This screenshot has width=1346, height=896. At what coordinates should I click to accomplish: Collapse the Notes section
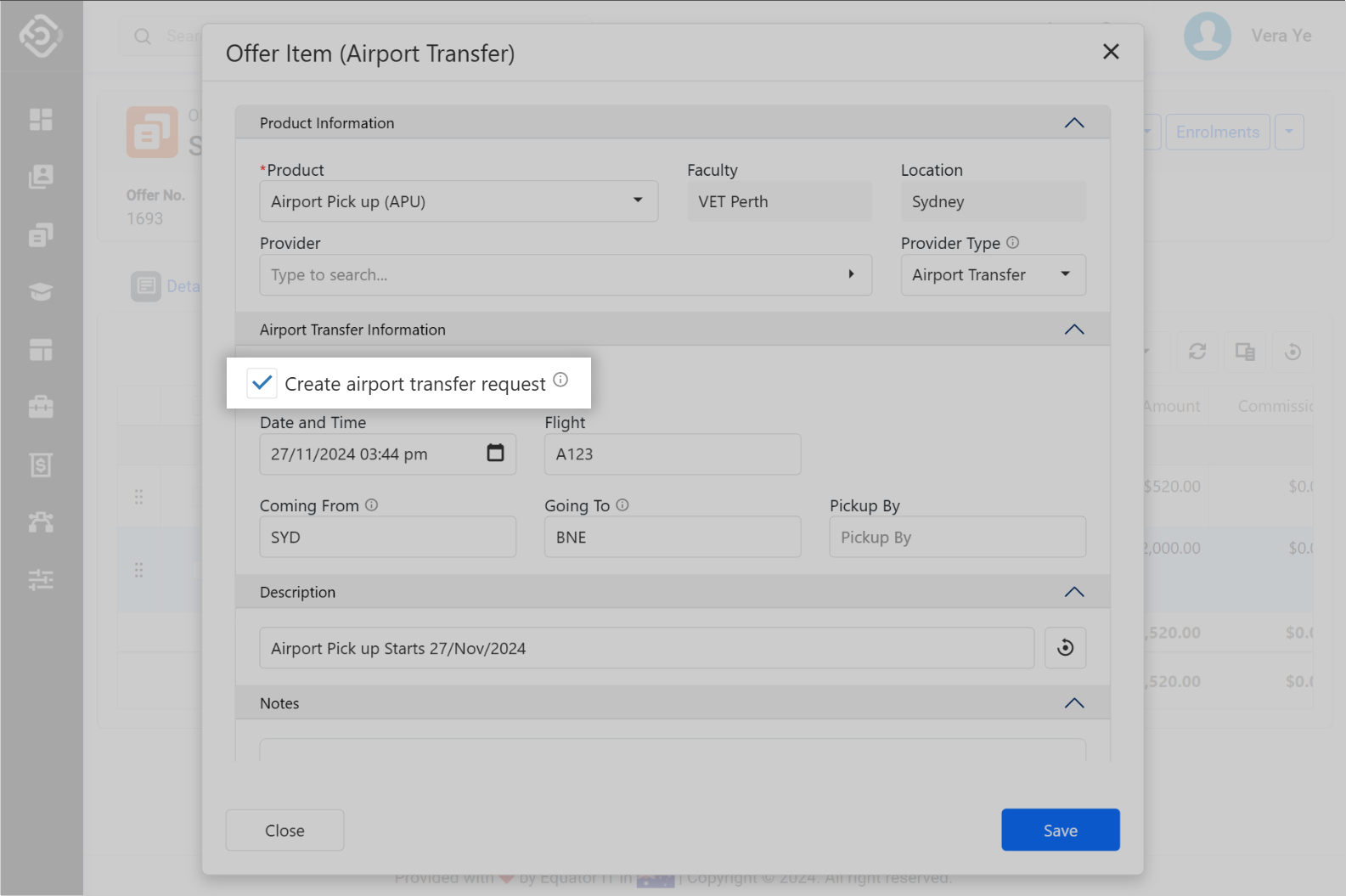(x=1073, y=703)
